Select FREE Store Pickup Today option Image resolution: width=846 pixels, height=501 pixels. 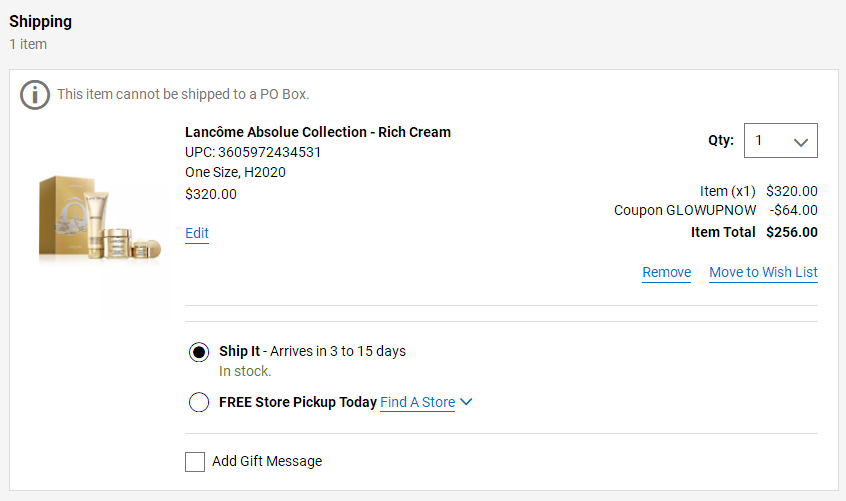tap(199, 402)
